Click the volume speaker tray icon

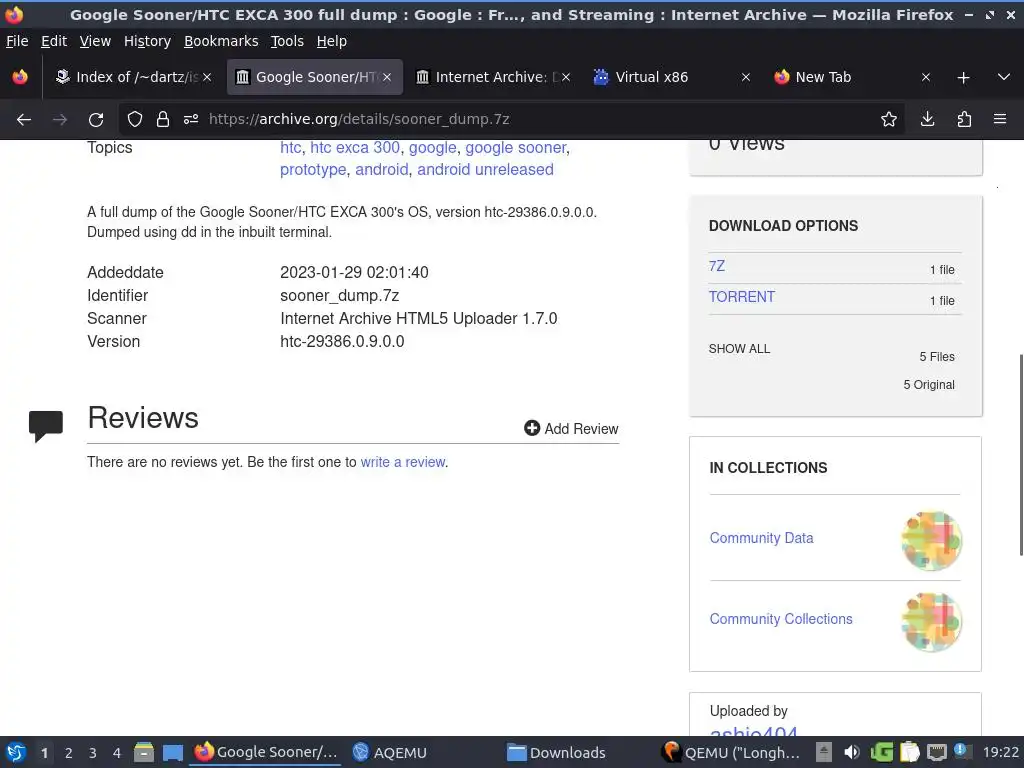[x=852, y=752]
